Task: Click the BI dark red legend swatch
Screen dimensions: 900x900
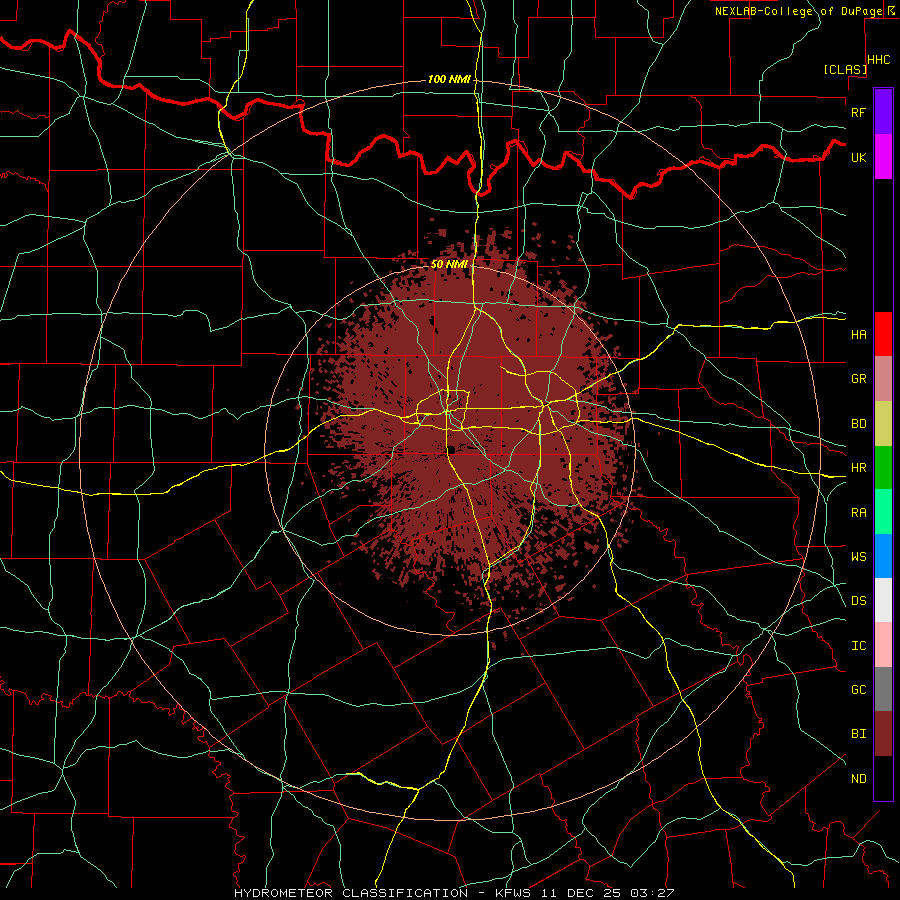Action: coord(883,734)
